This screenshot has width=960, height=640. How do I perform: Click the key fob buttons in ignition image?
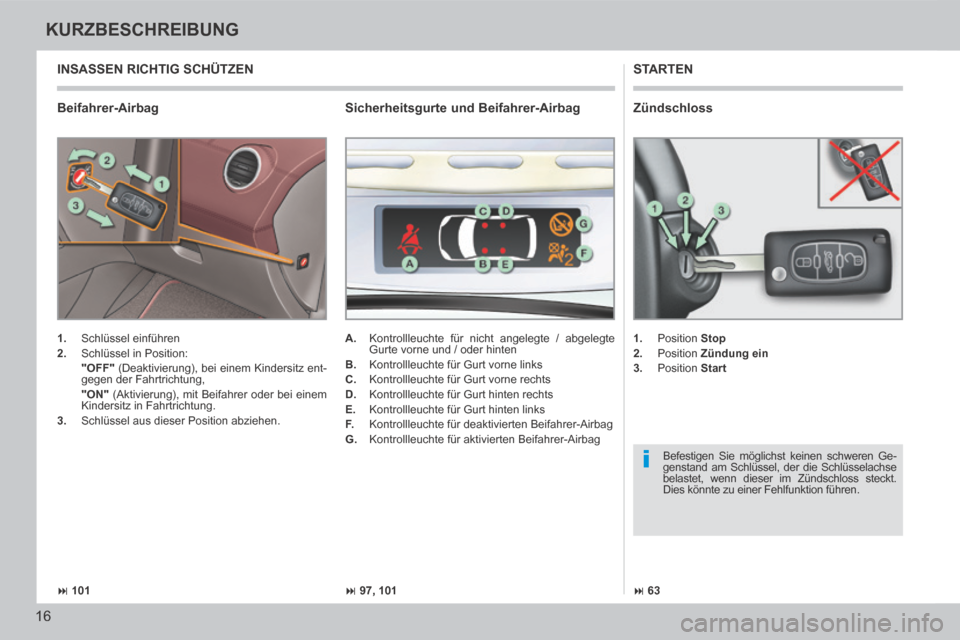click(x=829, y=262)
